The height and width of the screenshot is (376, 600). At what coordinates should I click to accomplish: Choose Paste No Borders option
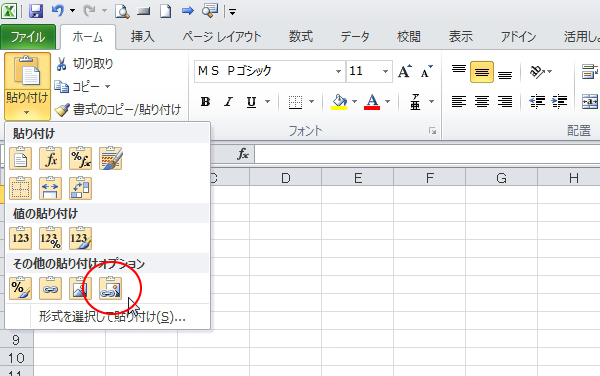click(20, 188)
